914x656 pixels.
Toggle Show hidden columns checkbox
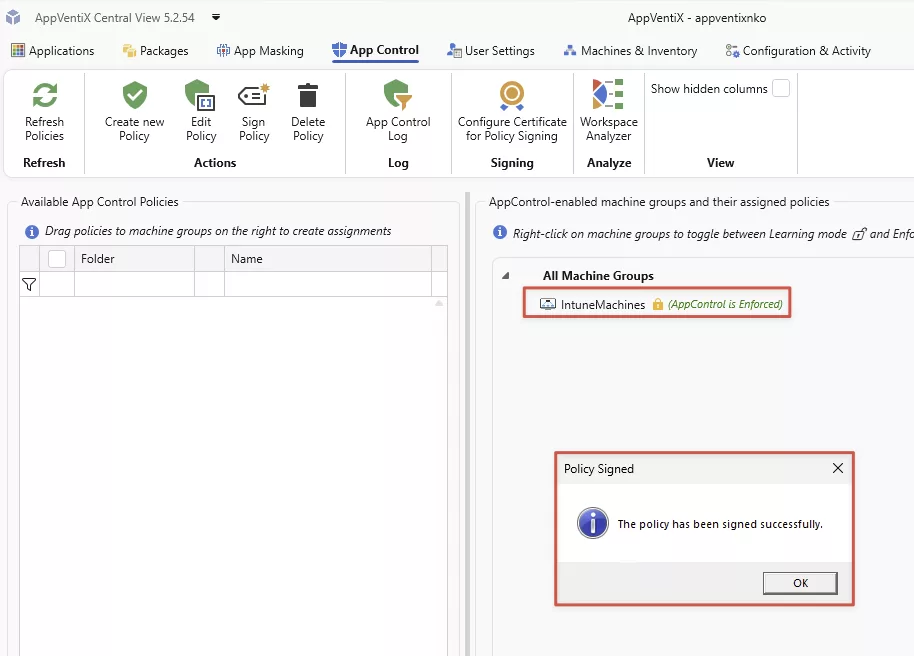pyautogui.click(x=781, y=89)
